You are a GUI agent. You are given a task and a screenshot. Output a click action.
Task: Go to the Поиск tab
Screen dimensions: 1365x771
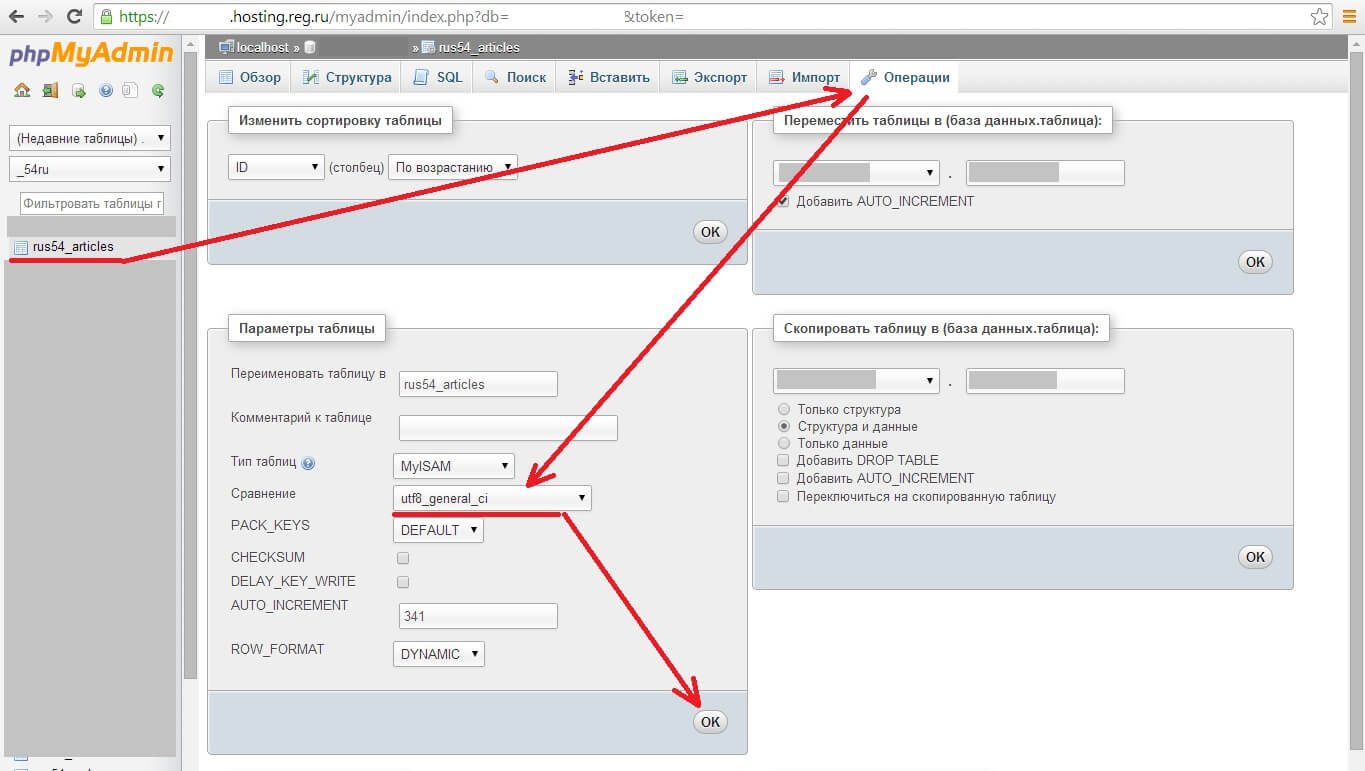tap(515, 77)
